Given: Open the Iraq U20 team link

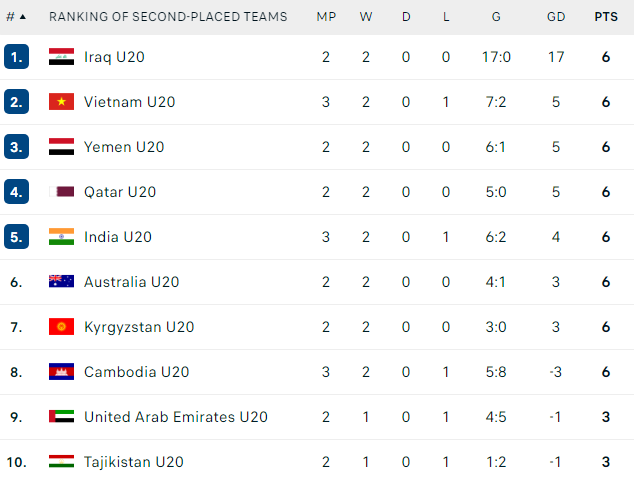Looking at the screenshot, I should [x=114, y=57].
